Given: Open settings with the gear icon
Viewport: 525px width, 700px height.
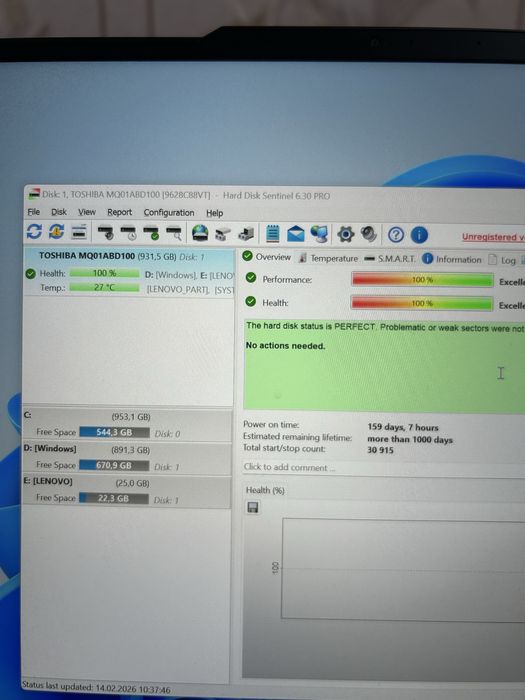Looking at the screenshot, I should coord(346,234).
